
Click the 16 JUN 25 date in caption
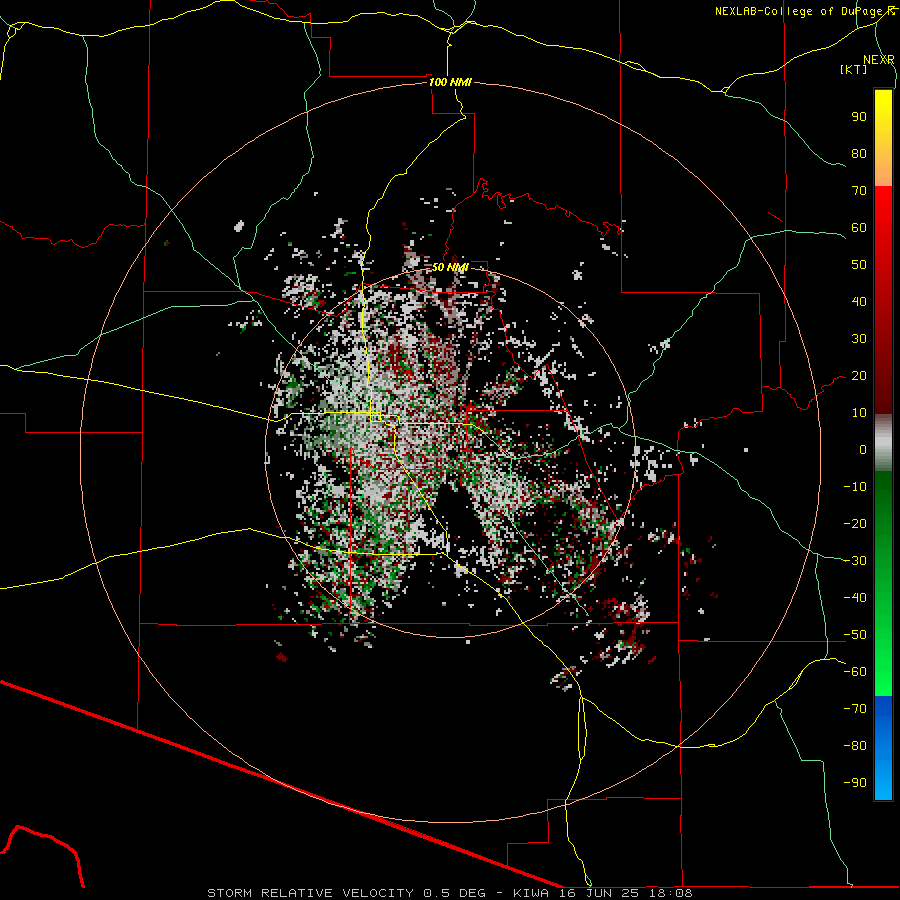pyautogui.click(x=600, y=893)
